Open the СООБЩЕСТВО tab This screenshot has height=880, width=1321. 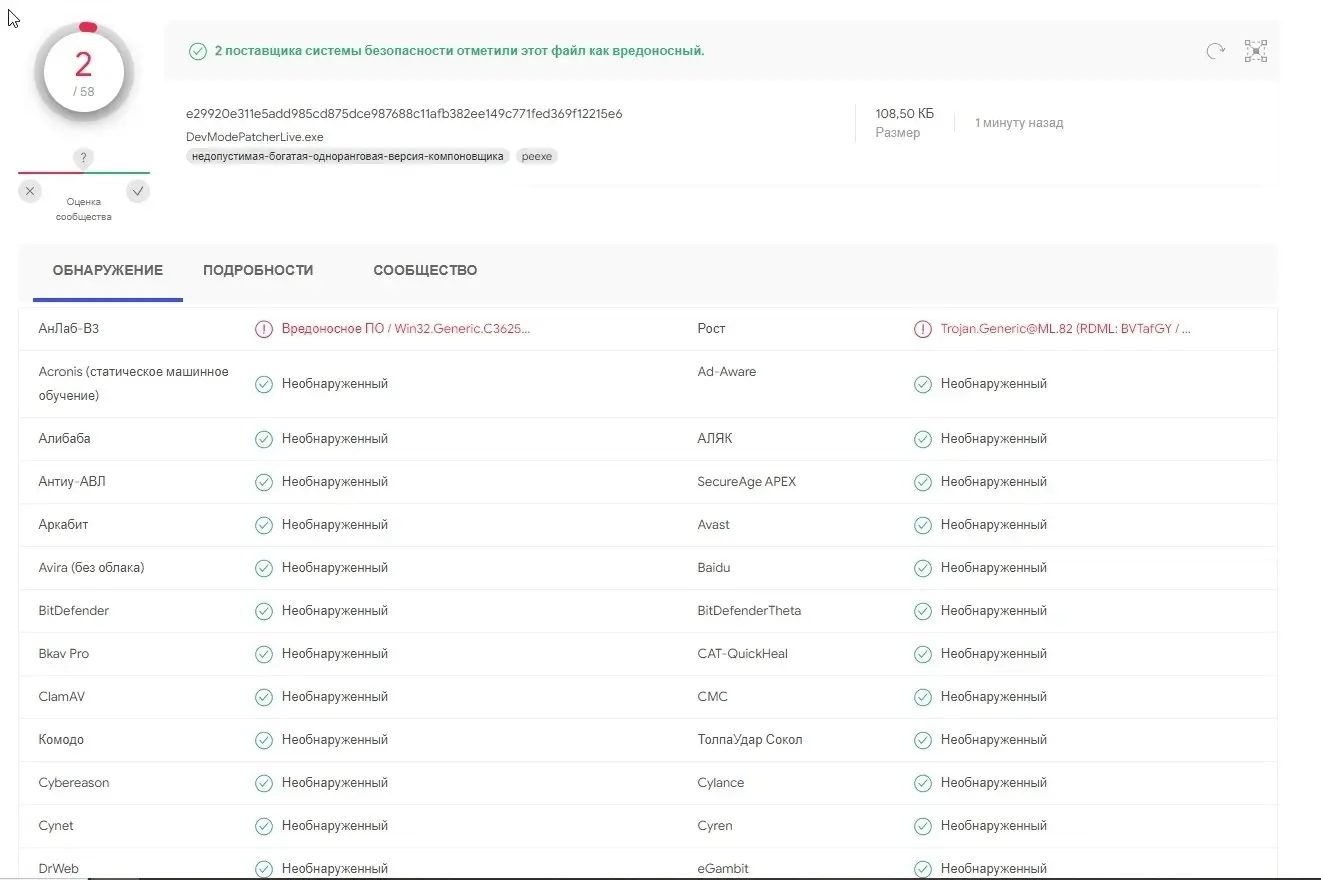point(425,270)
